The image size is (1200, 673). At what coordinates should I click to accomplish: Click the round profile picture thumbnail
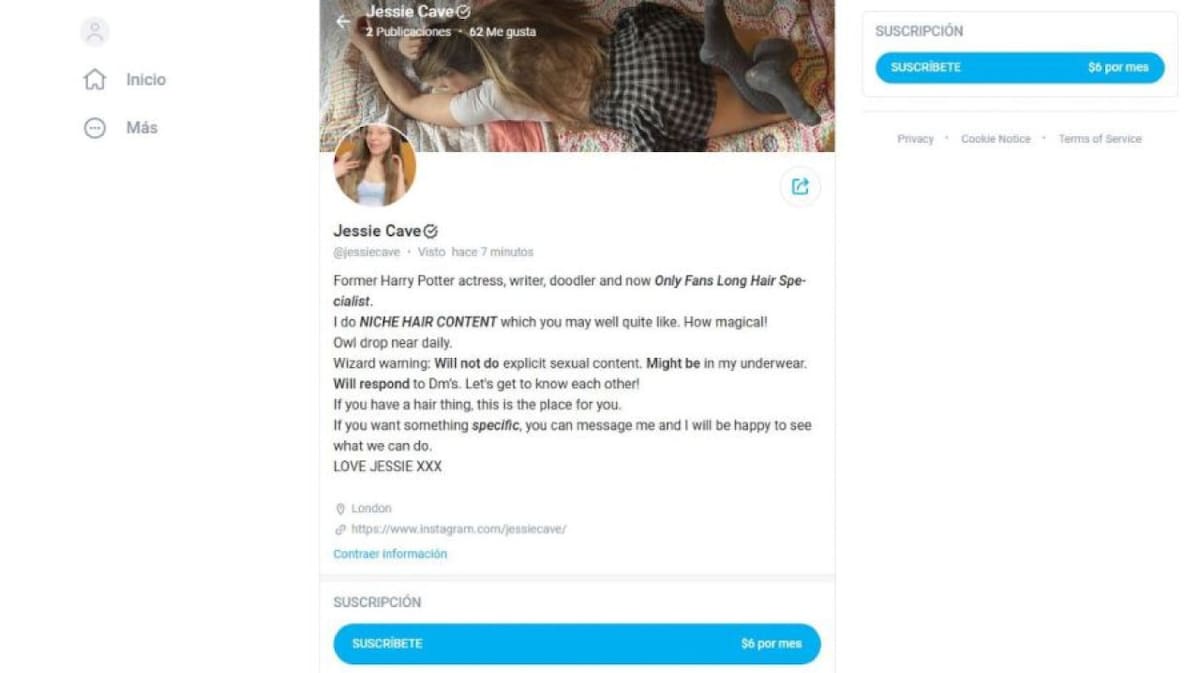375,166
